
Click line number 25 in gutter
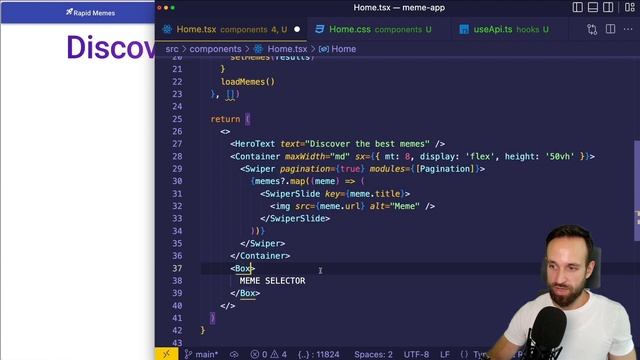coord(177,119)
